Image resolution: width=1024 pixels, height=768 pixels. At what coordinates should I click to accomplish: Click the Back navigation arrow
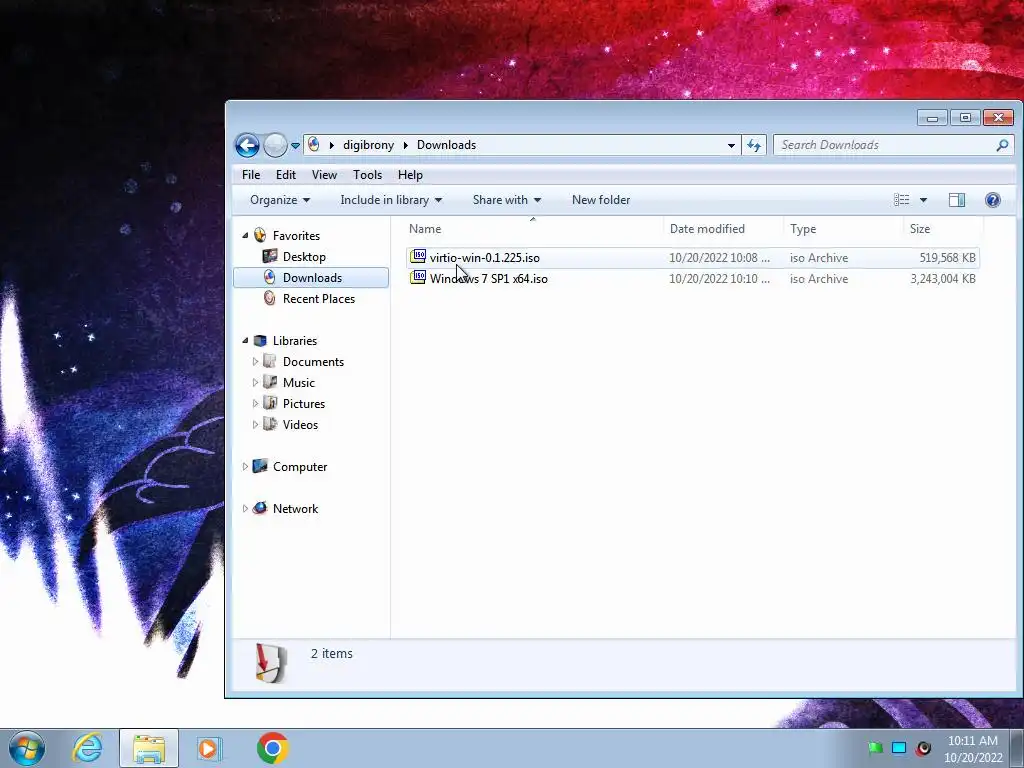tap(248, 145)
